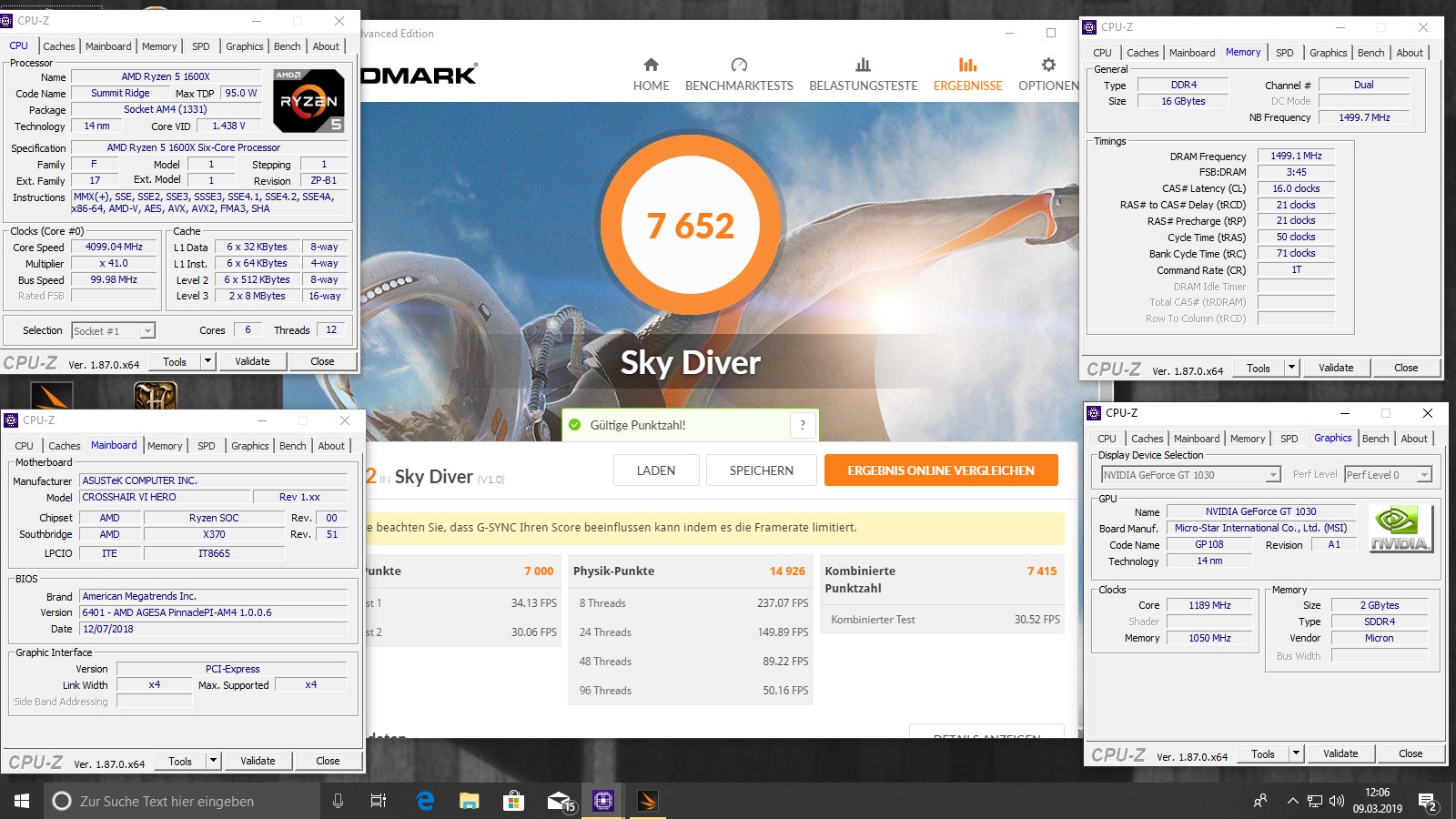
Task: Open the Mail app on the taskbar
Action: [560, 801]
